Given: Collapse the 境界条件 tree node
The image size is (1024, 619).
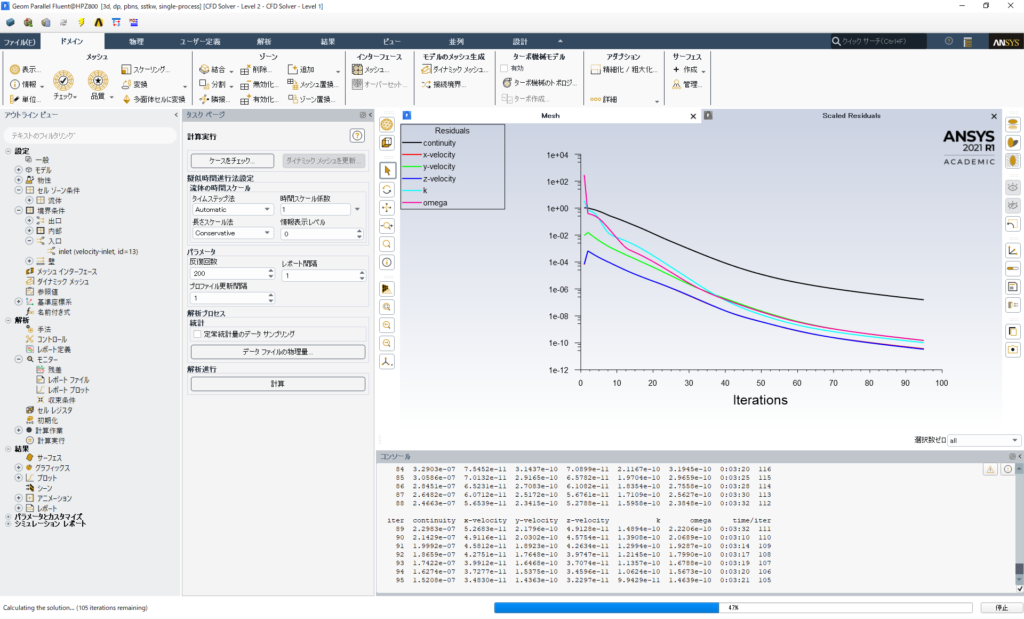Looking at the screenshot, I should point(19,210).
